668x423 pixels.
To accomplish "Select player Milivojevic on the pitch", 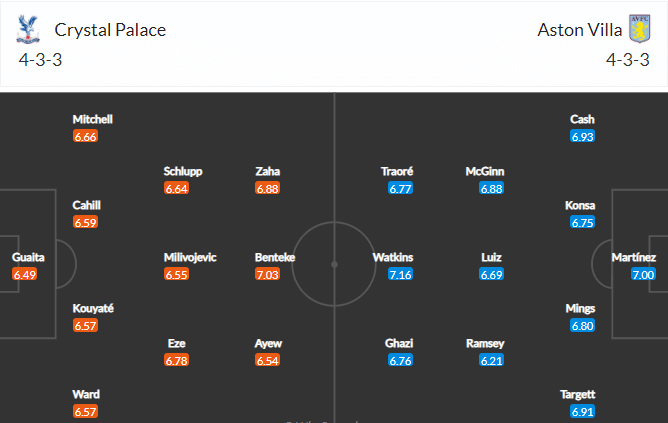I will 190,257.
